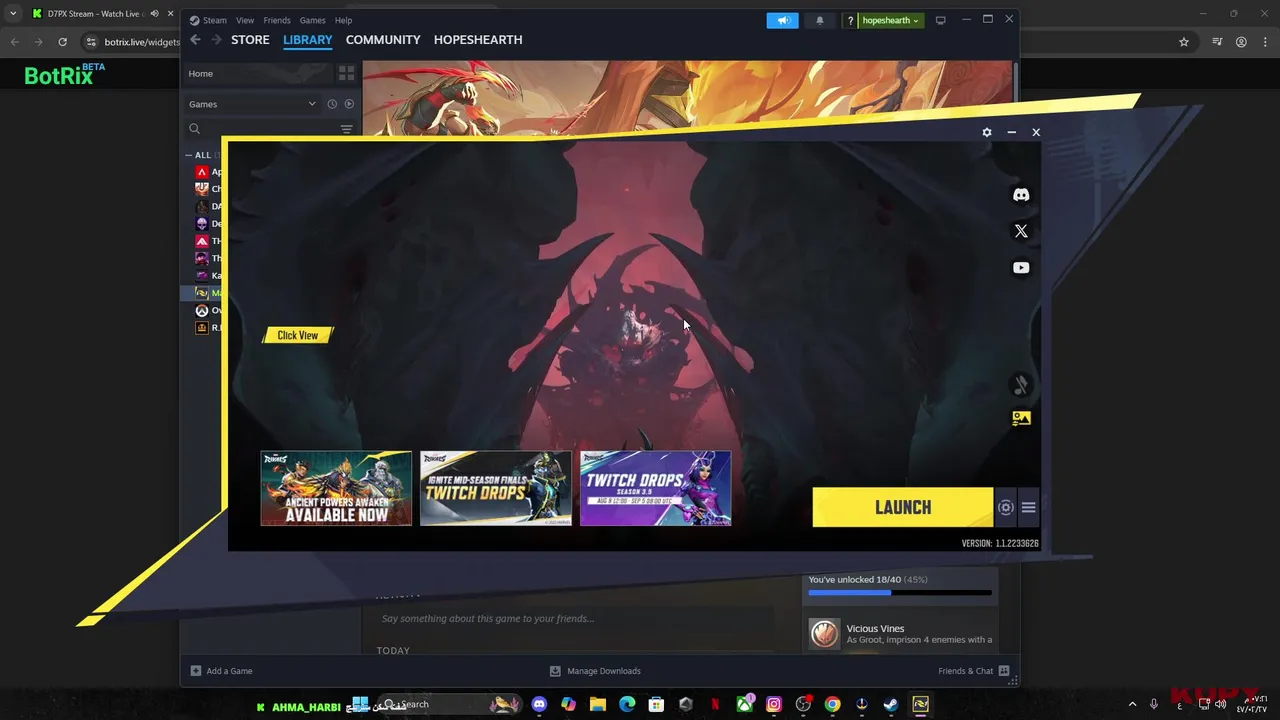Open Twitch Drops Season 3.5 banner
The image size is (1280, 720).
coord(656,488)
